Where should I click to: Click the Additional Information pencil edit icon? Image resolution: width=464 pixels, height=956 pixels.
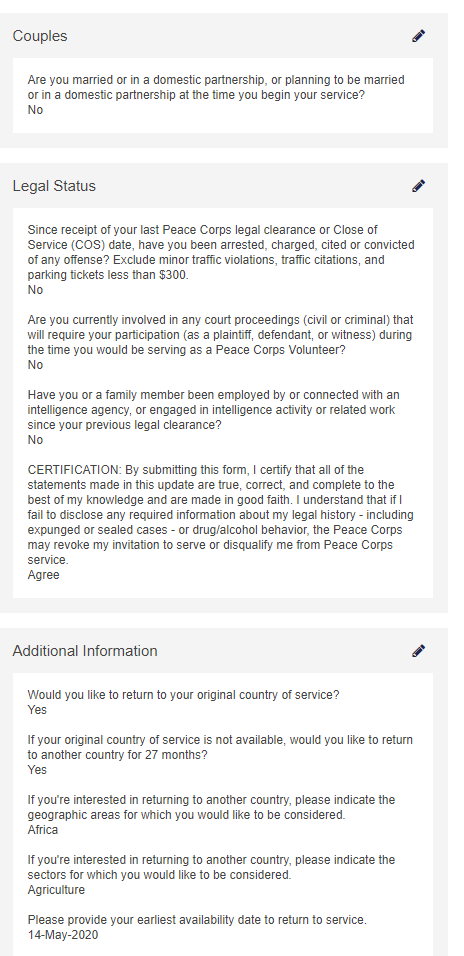418,651
